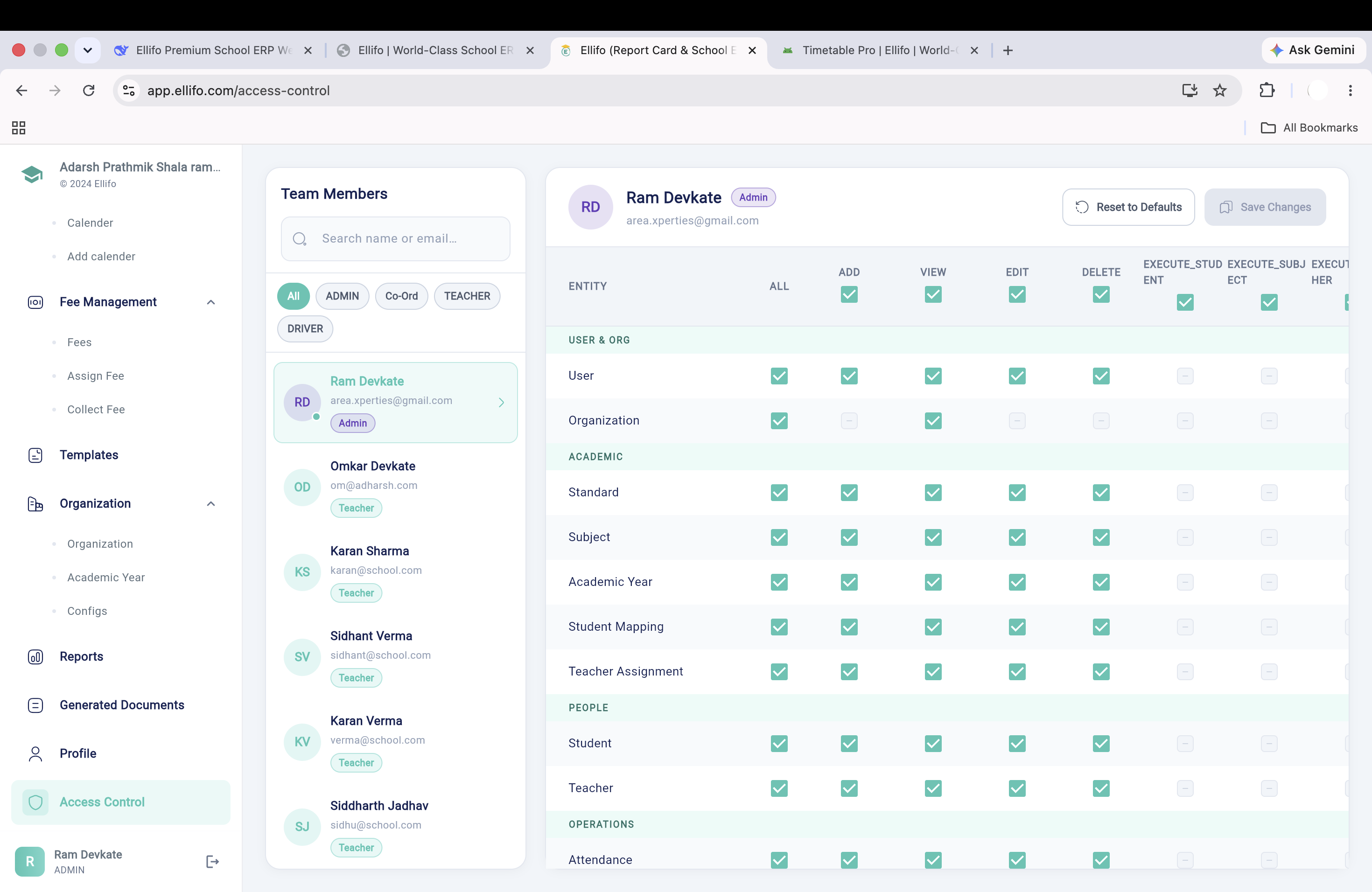Image resolution: width=1372 pixels, height=892 pixels.
Task: Click the KV avatar of Karan Verma
Action: pyautogui.click(x=302, y=742)
